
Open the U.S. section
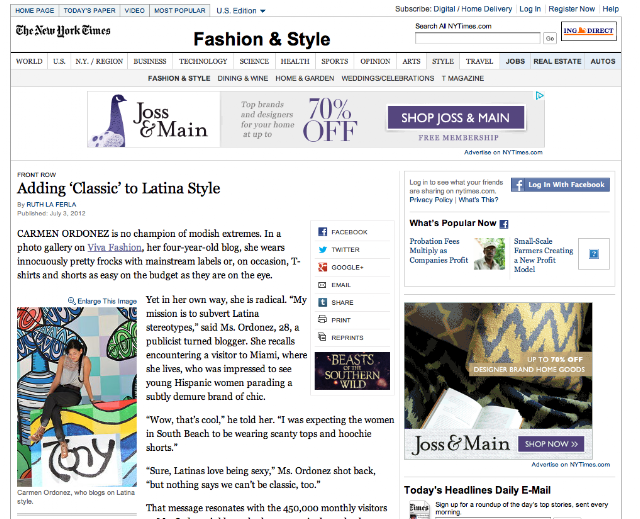click(x=59, y=61)
